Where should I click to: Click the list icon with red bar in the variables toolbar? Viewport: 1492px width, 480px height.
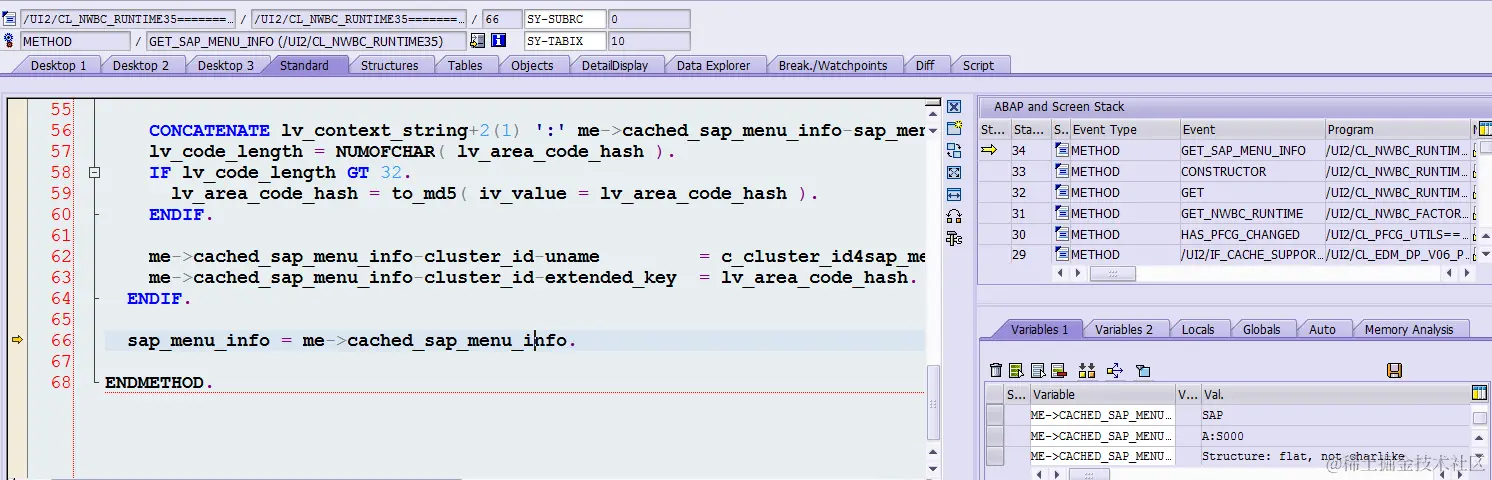(x=1059, y=371)
